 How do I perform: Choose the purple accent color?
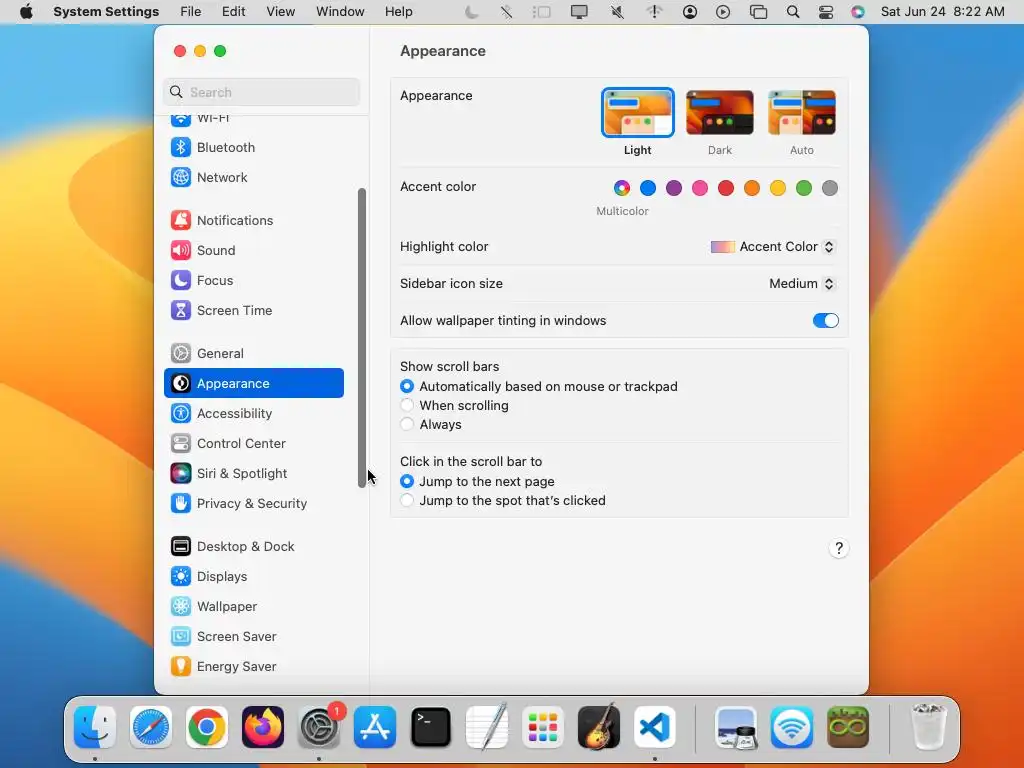point(674,189)
